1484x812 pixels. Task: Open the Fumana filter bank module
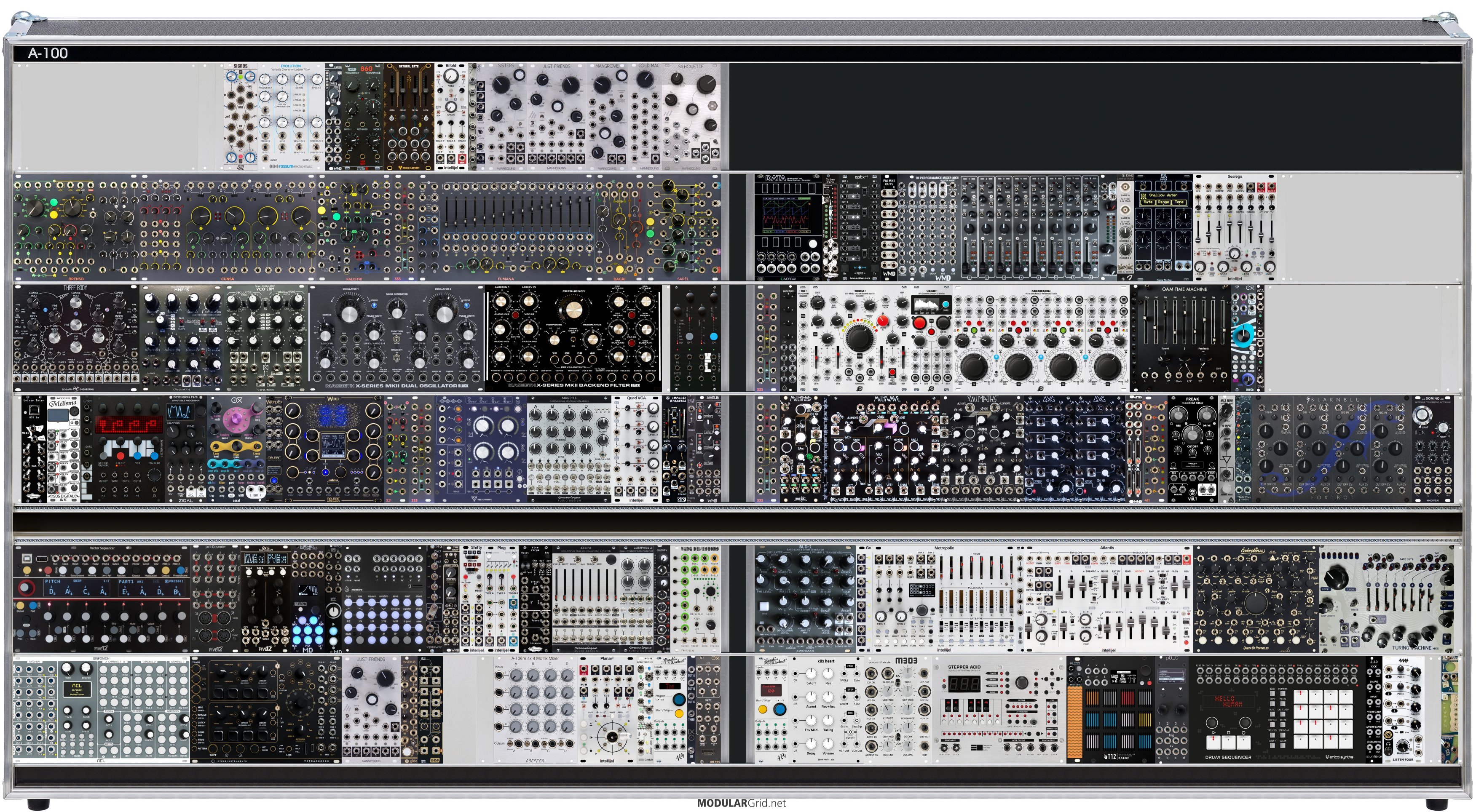point(505,229)
